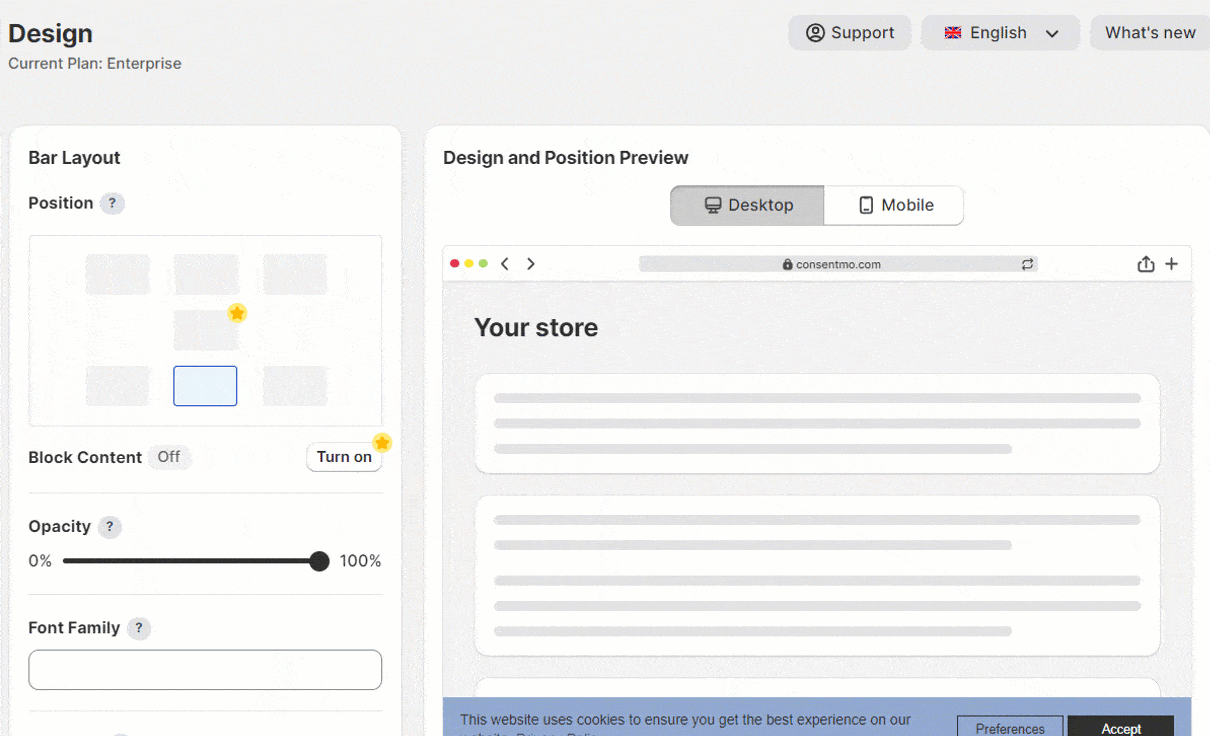Switch preview to the Mobile tab
The height and width of the screenshot is (736, 1210).
click(x=895, y=205)
